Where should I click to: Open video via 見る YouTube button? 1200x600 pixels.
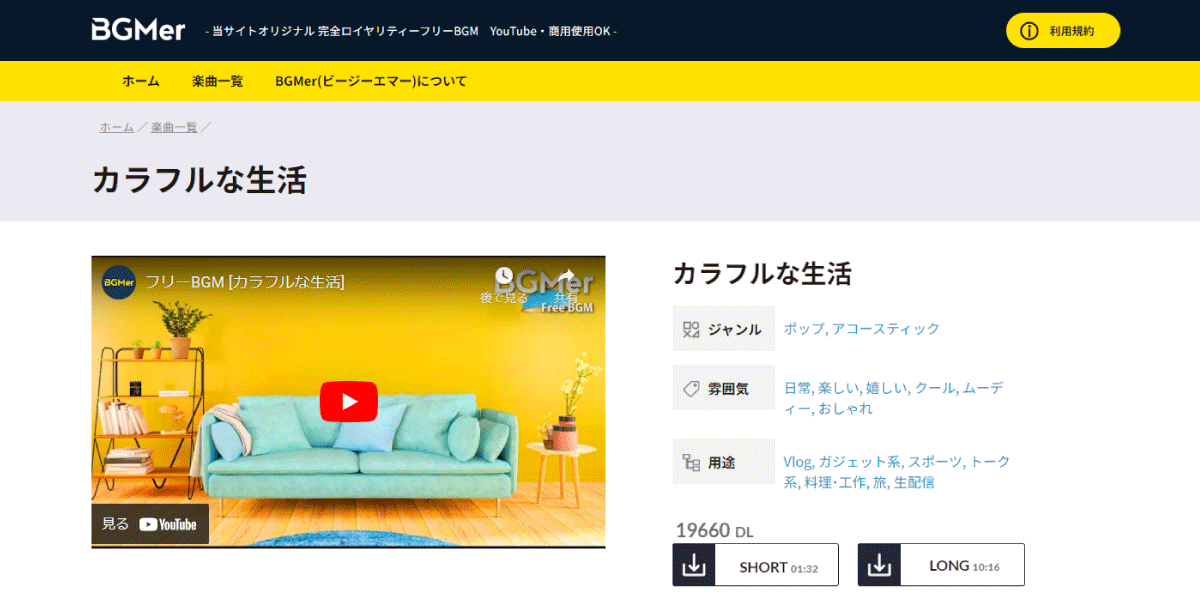click(150, 524)
